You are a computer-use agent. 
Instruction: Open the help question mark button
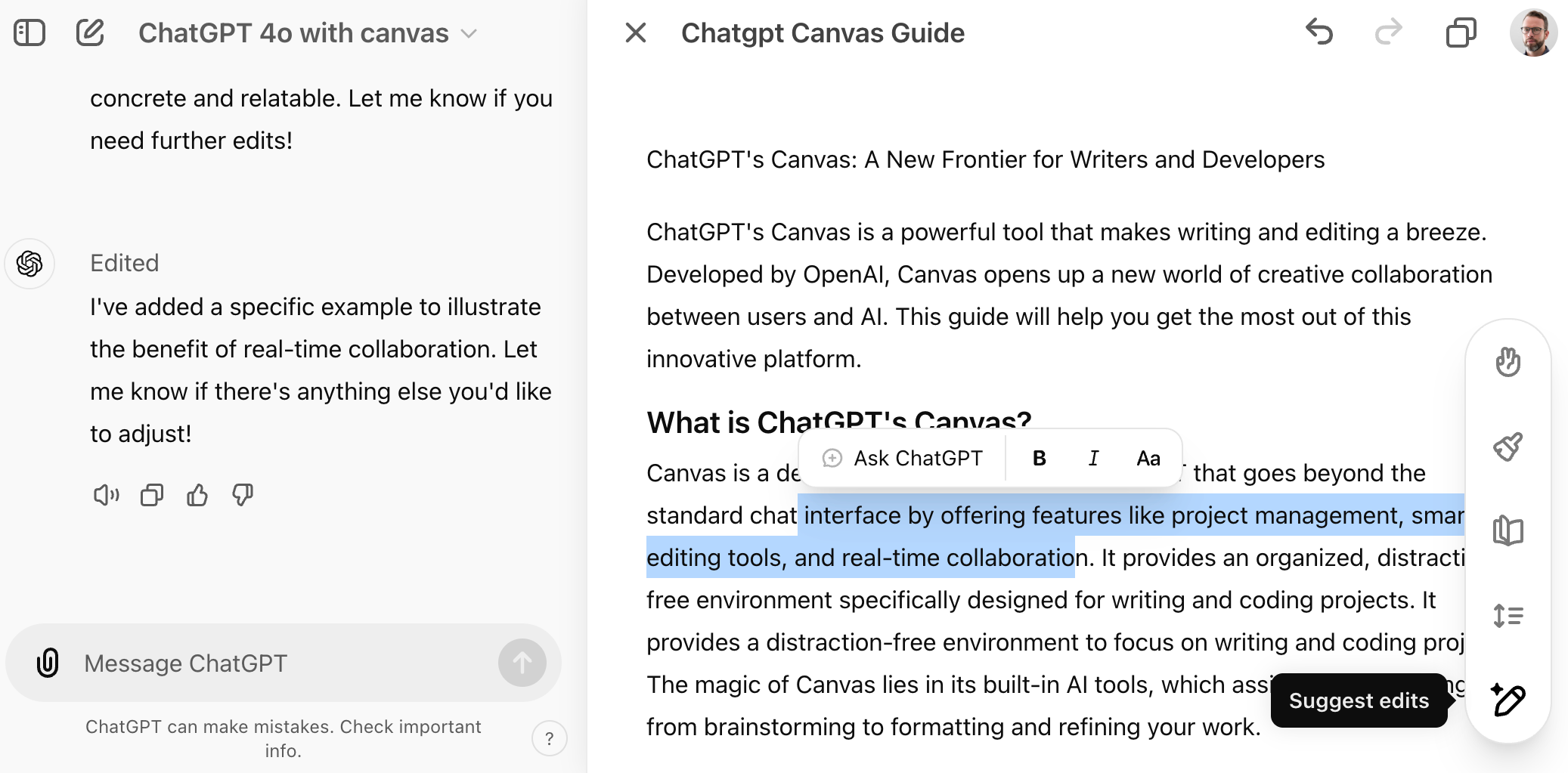(550, 738)
